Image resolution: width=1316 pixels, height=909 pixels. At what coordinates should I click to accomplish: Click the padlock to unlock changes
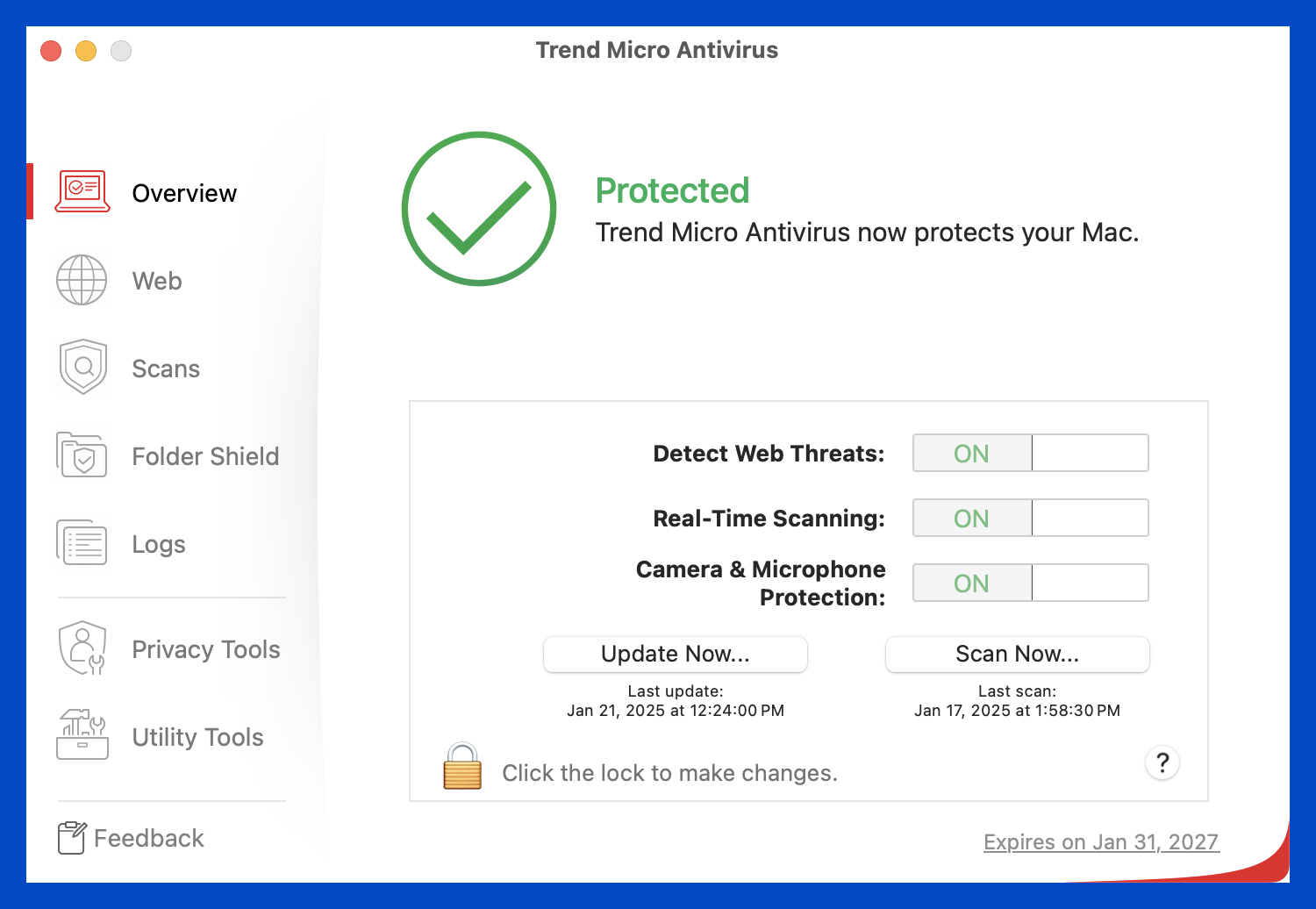pos(462,767)
